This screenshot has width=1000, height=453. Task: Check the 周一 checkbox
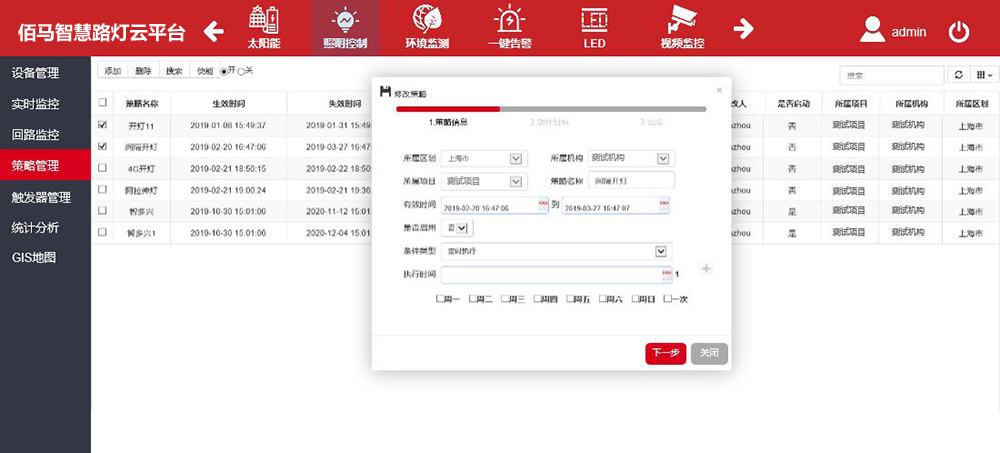(439, 299)
